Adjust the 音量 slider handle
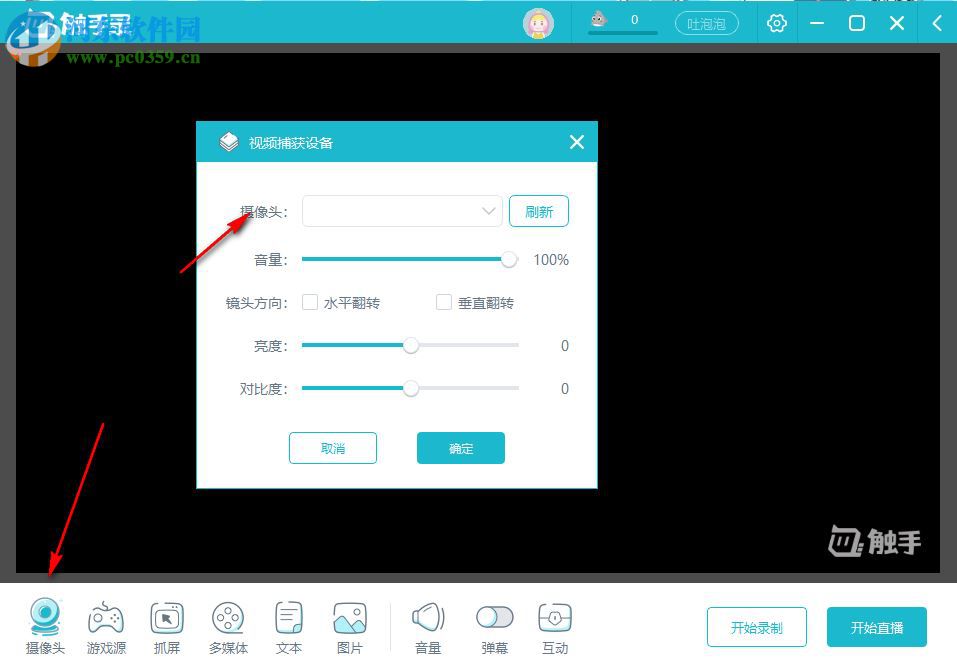This screenshot has height=670, width=957. pos(508,259)
